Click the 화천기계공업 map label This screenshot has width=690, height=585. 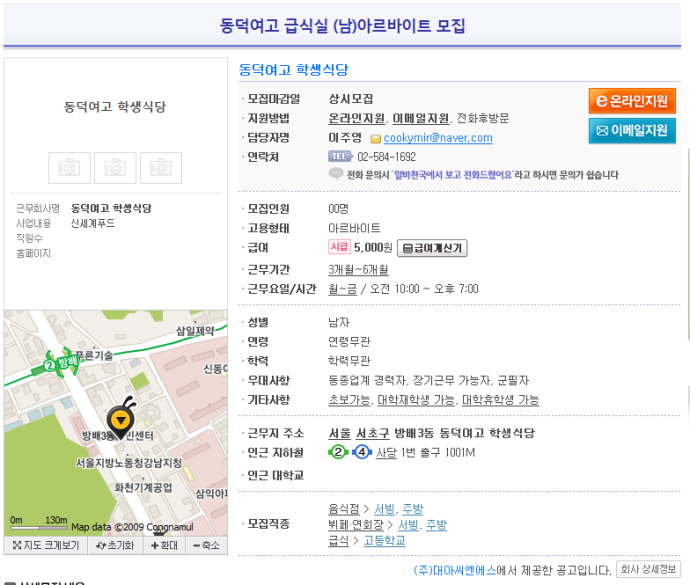pos(143,487)
